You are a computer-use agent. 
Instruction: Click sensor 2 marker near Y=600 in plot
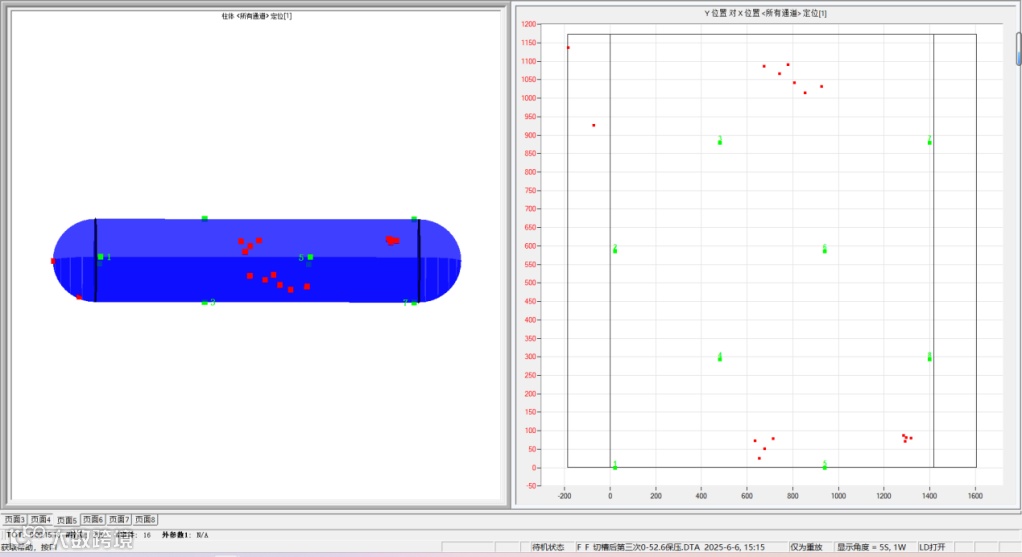click(x=615, y=250)
